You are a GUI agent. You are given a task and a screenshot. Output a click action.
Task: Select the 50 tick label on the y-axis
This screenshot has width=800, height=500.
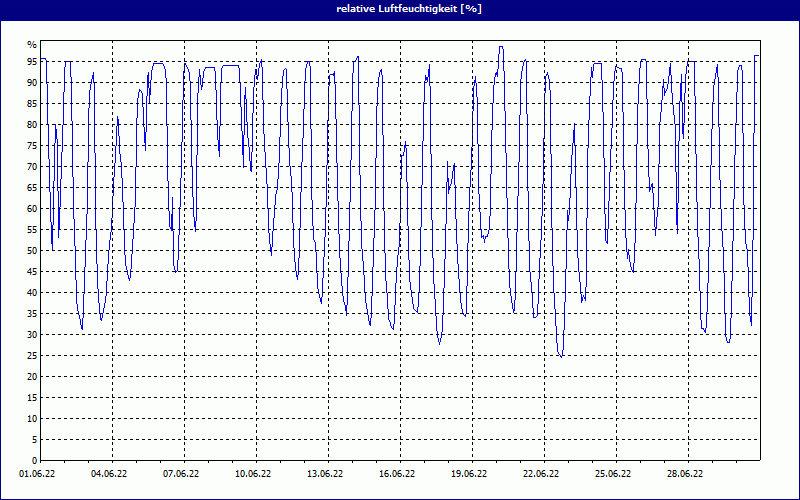tap(31, 251)
